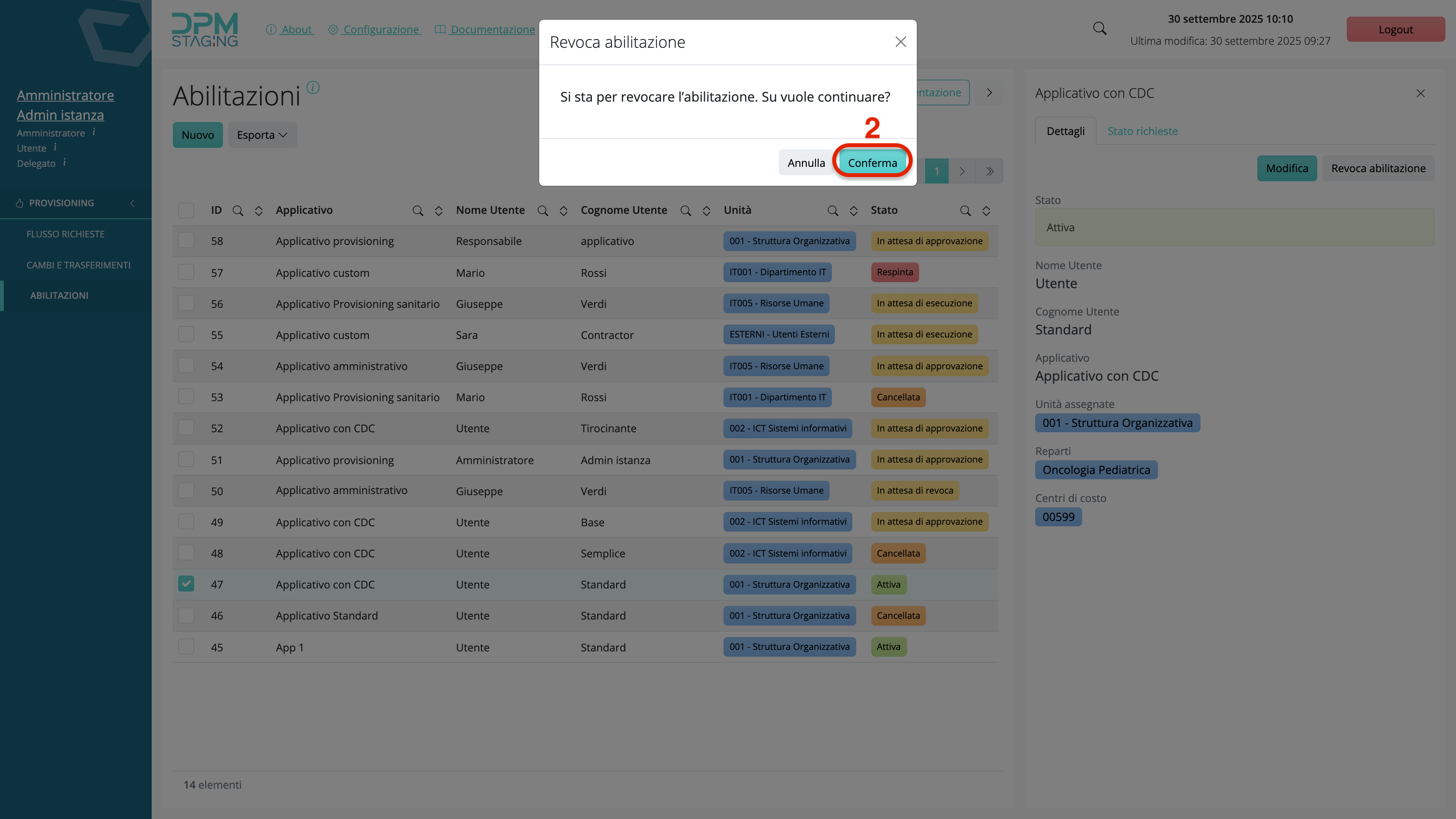Image resolution: width=1456 pixels, height=819 pixels.
Task: Click search icon in Applicativo column header
Action: (418, 211)
